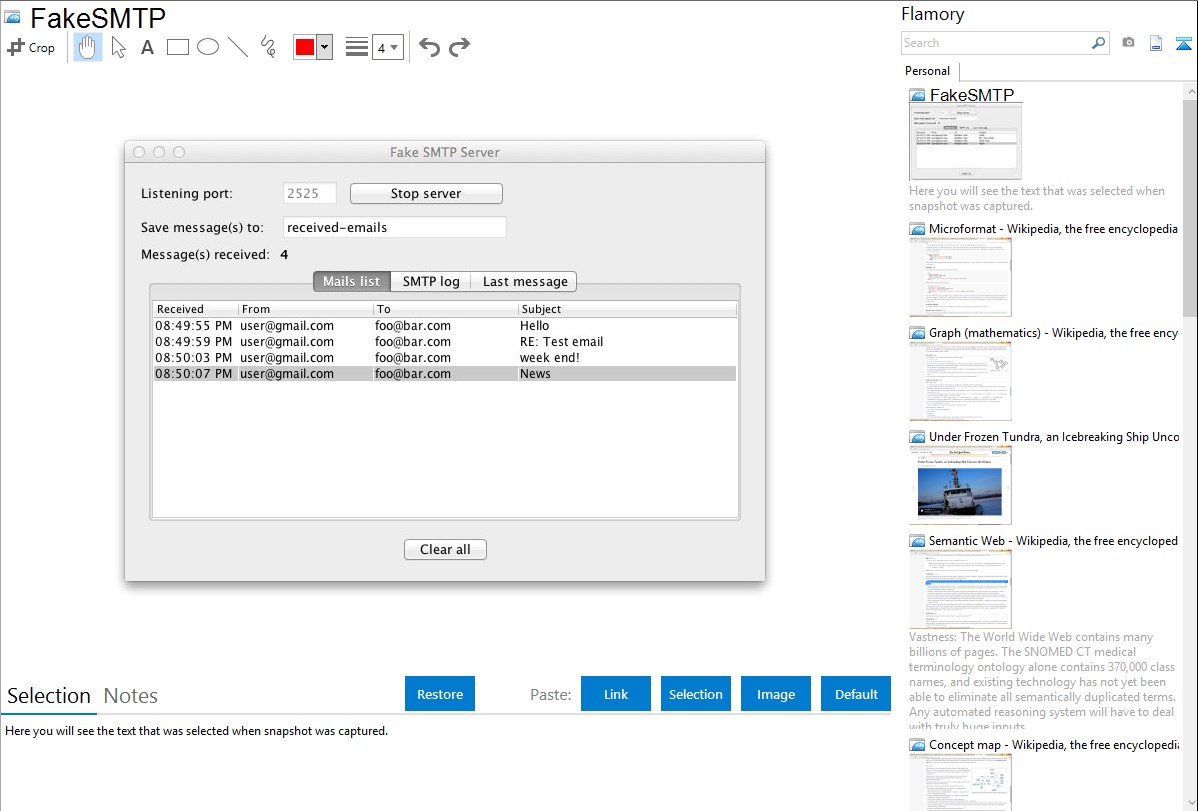Click the Paste Image button
The width and height of the screenshot is (1198, 811).
pyautogui.click(x=775, y=694)
